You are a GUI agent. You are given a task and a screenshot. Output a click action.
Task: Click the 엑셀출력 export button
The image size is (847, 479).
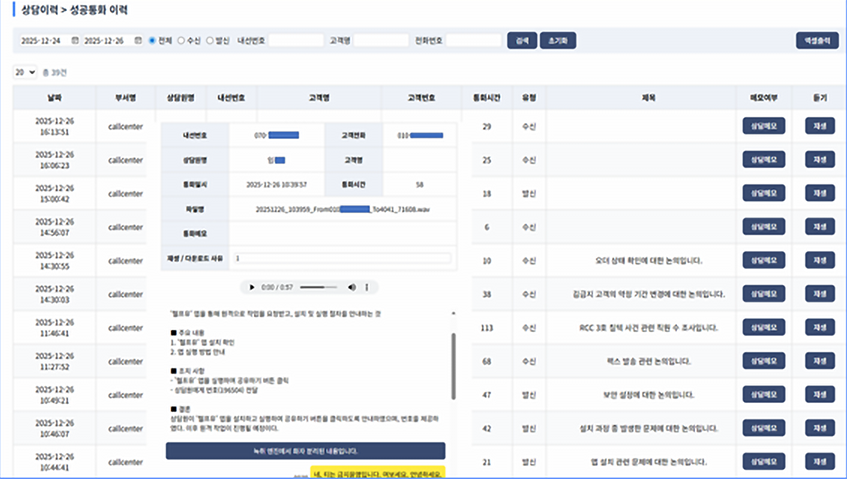coord(817,41)
